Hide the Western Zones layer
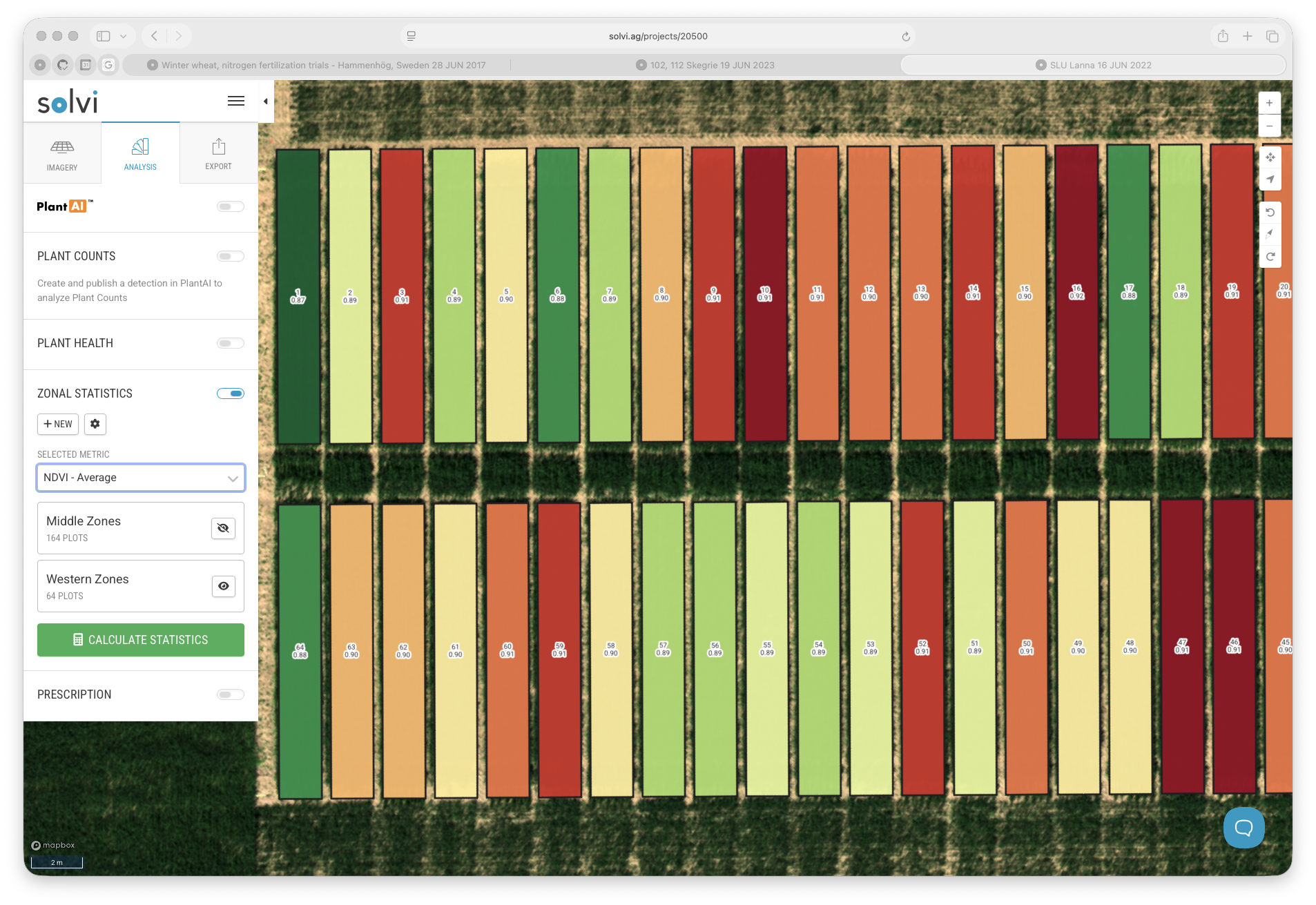Viewport: 1316px width, 905px height. coord(223,586)
